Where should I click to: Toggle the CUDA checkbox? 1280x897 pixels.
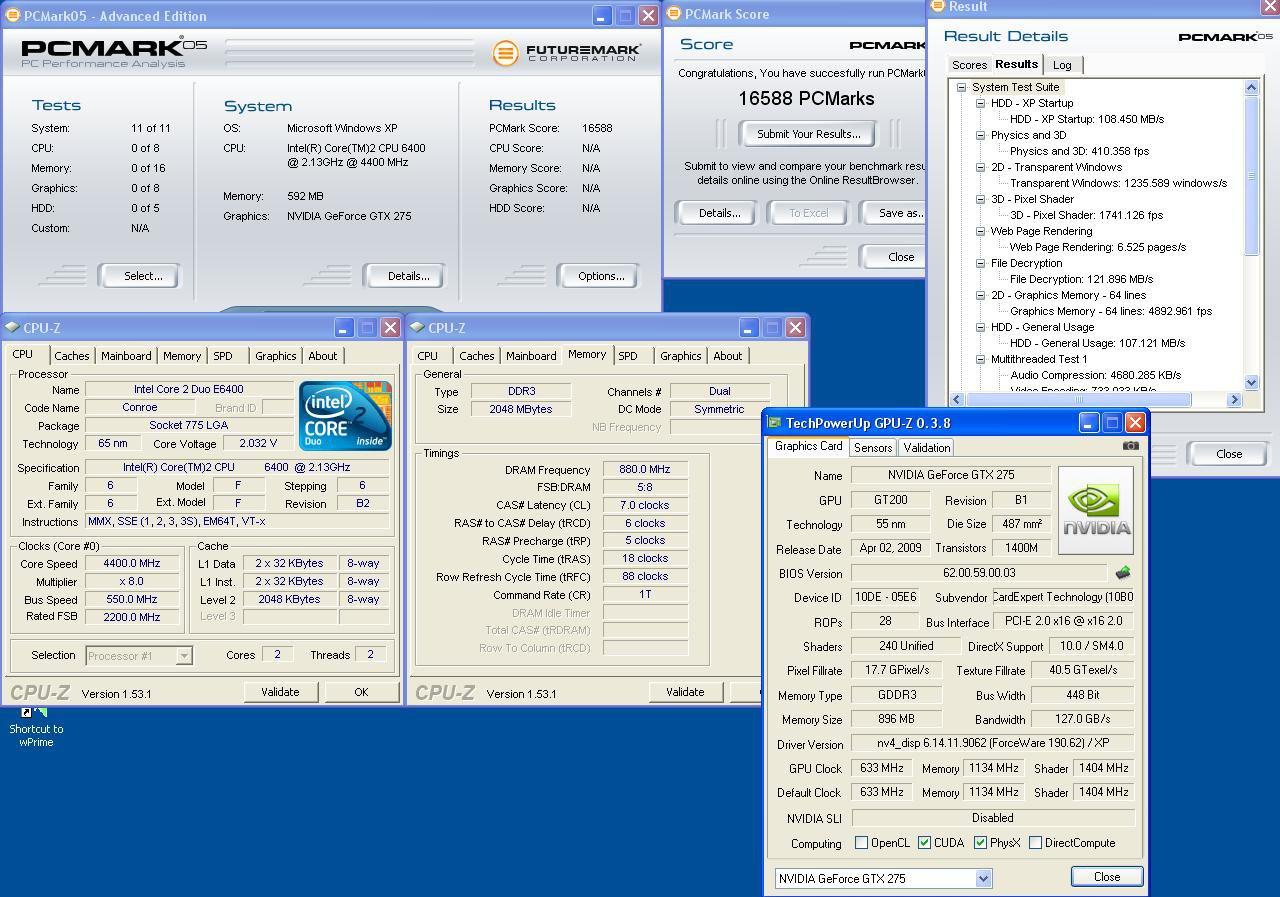[924, 843]
